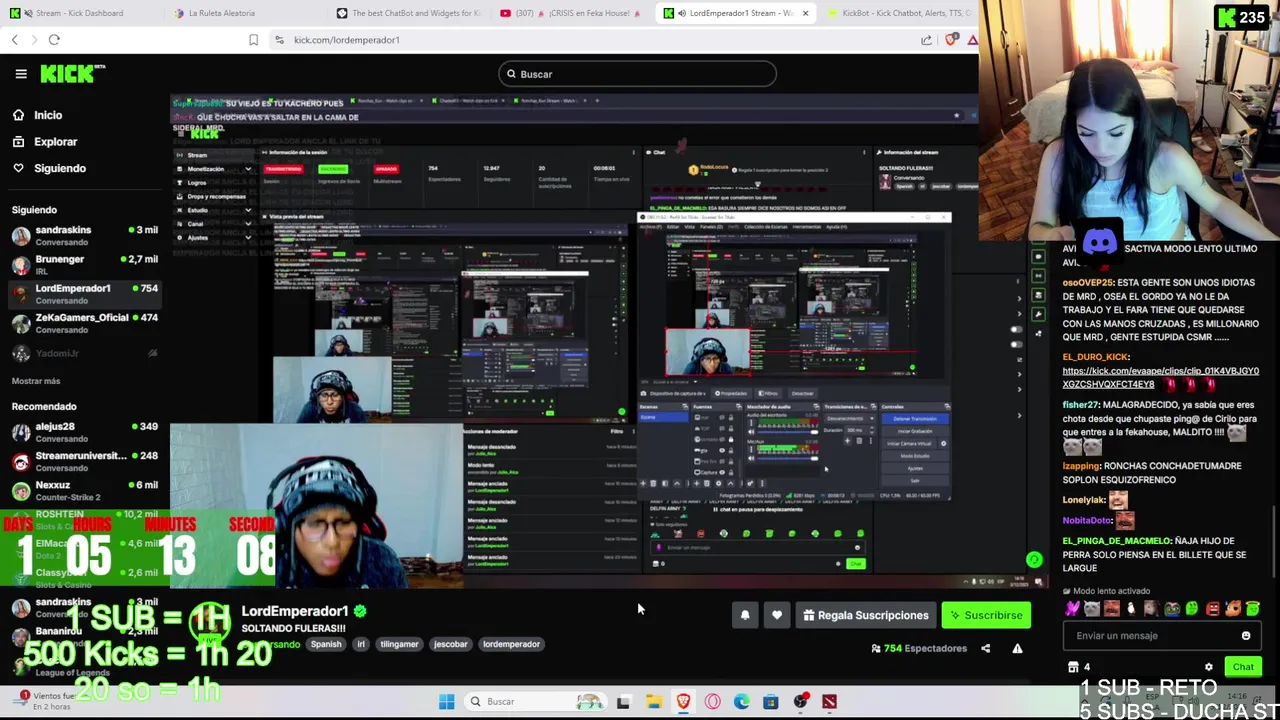
Task: Open ZeKaGamers_Oficial channel in sidebar
Action: click(x=84, y=323)
